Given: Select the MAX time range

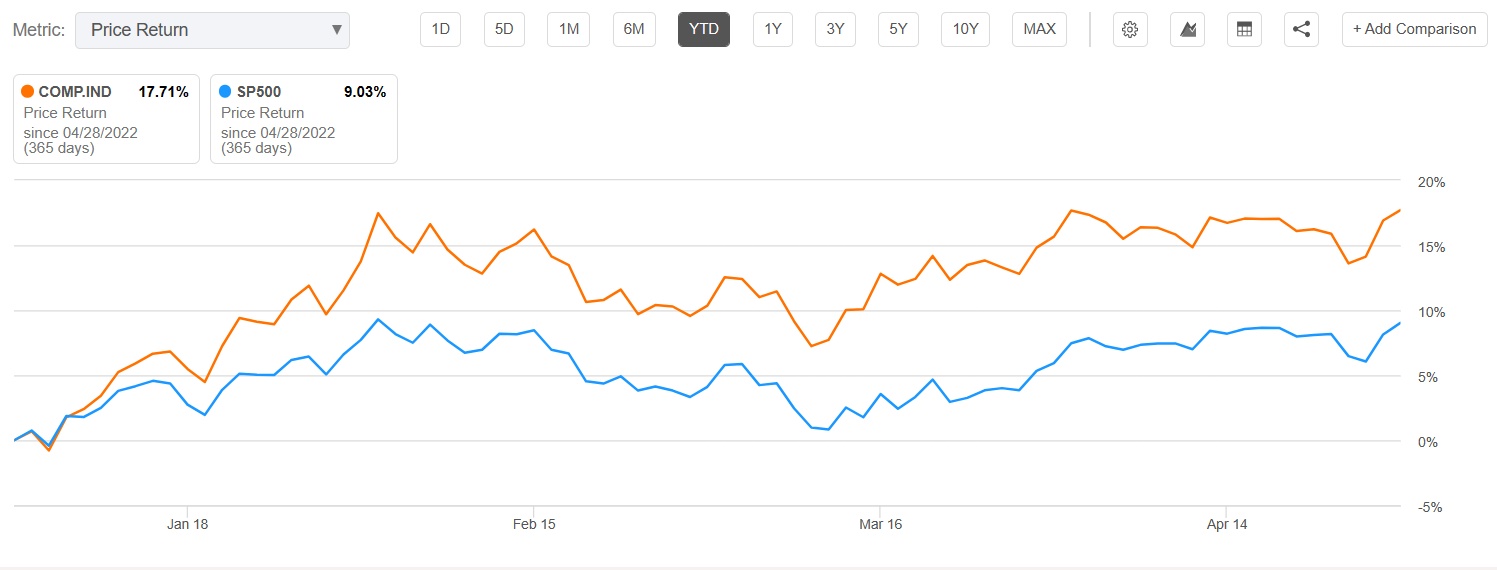Looking at the screenshot, I should click(x=1039, y=29).
